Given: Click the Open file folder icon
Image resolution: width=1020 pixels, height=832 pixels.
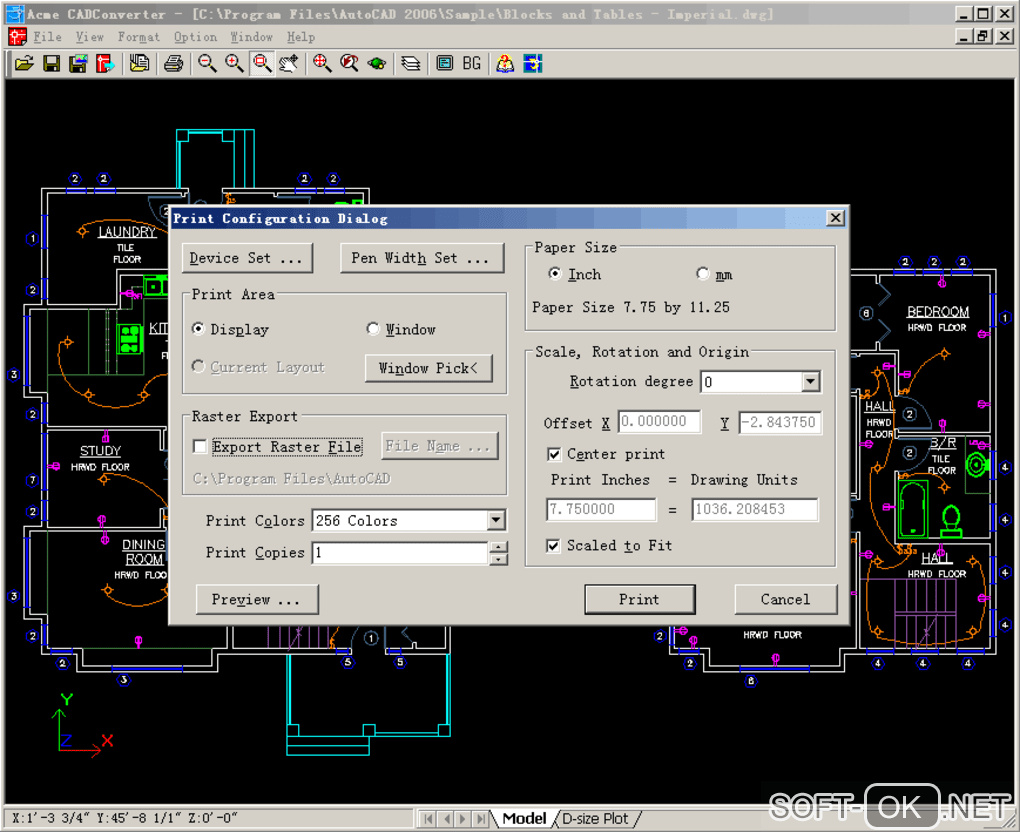Looking at the screenshot, I should pos(24,64).
